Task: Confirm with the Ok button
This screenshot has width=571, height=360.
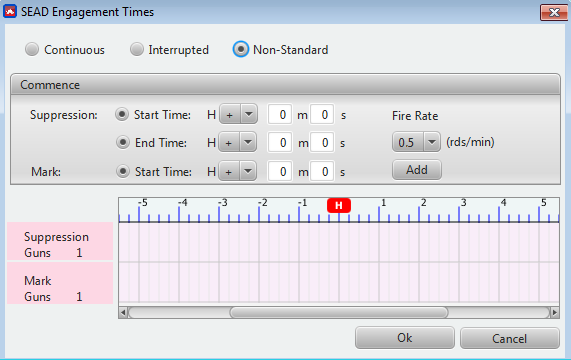Action: click(x=405, y=338)
